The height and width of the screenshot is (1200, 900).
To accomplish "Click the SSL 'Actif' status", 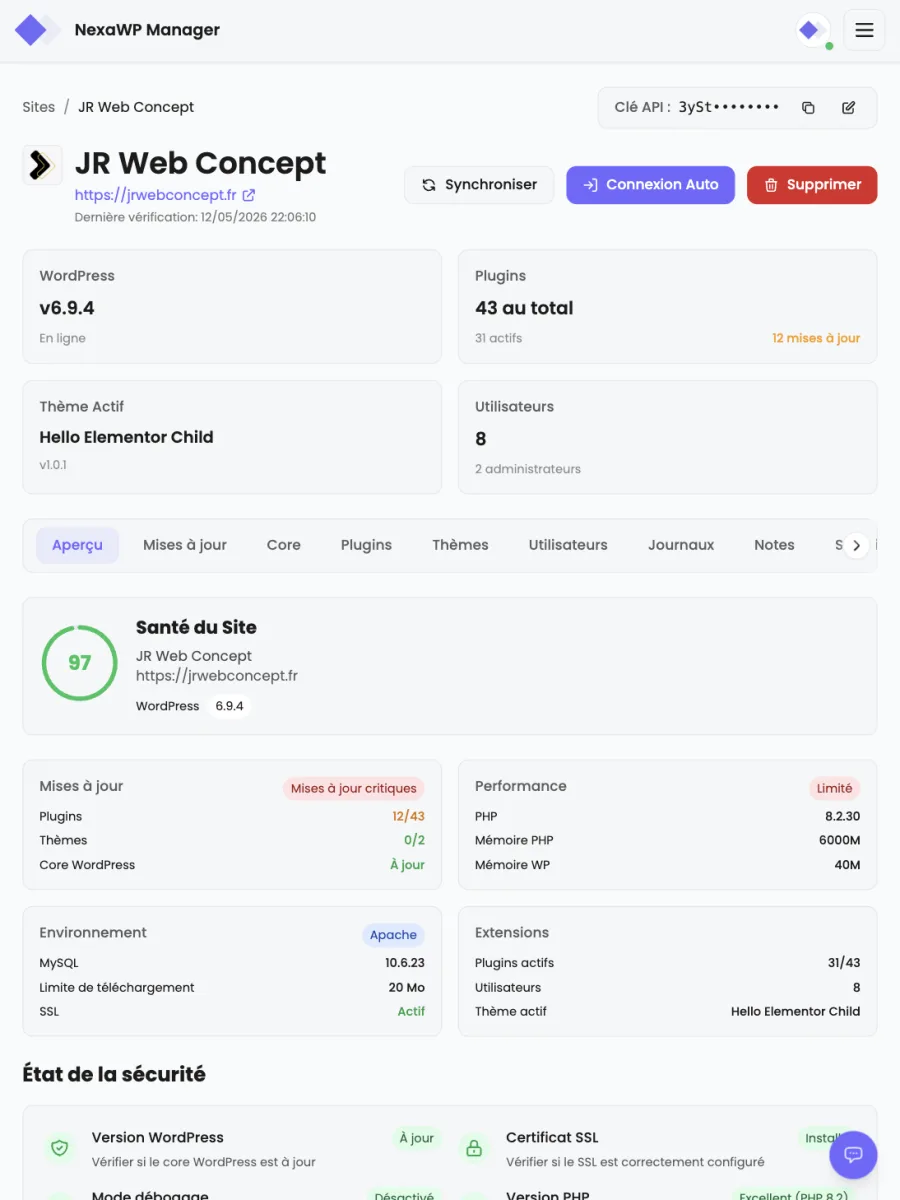I will coord(411,1011).
